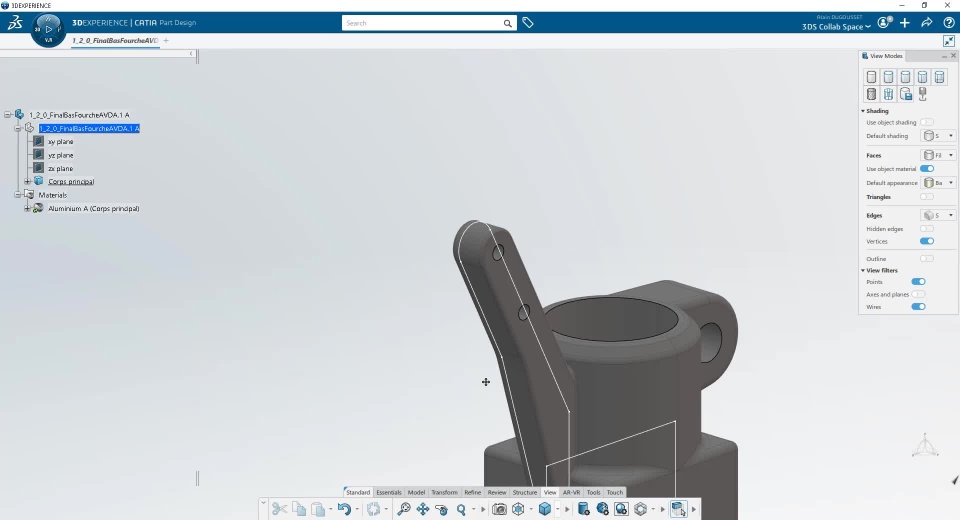Toggle the Outline switch

pos(927,258)
